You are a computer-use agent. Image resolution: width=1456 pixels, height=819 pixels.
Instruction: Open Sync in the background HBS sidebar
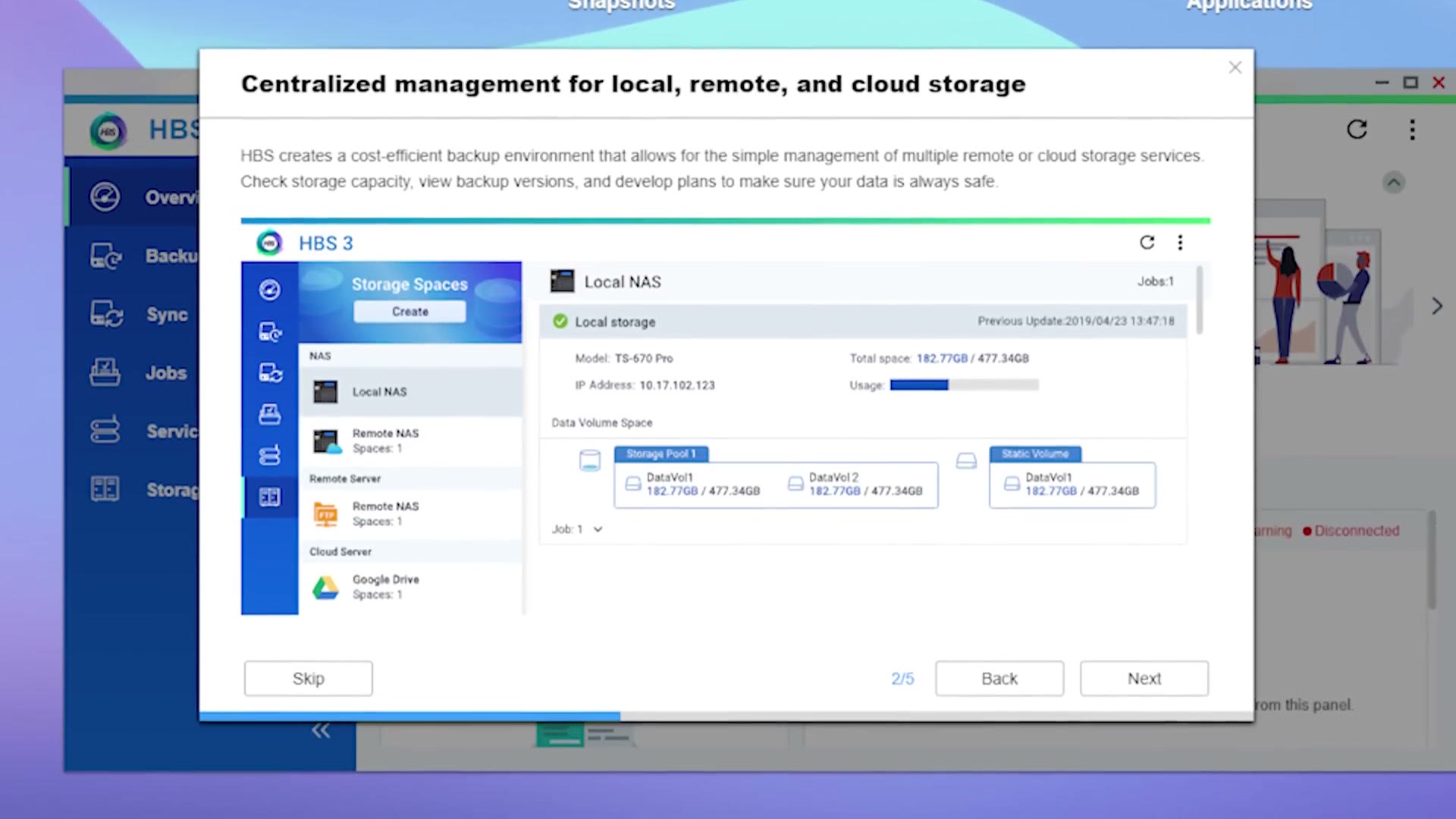133,314
